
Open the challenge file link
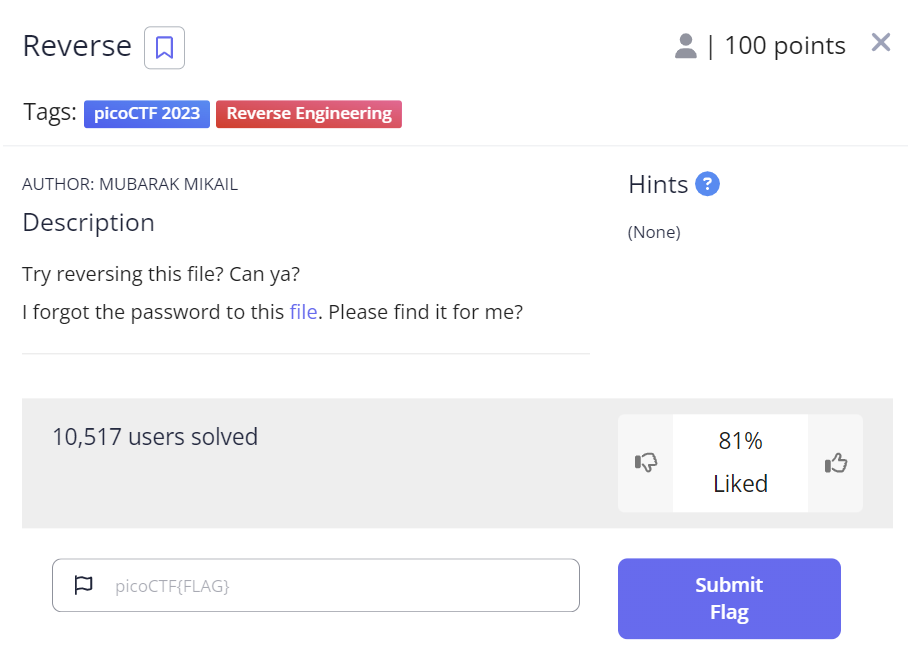click(303, 312)
